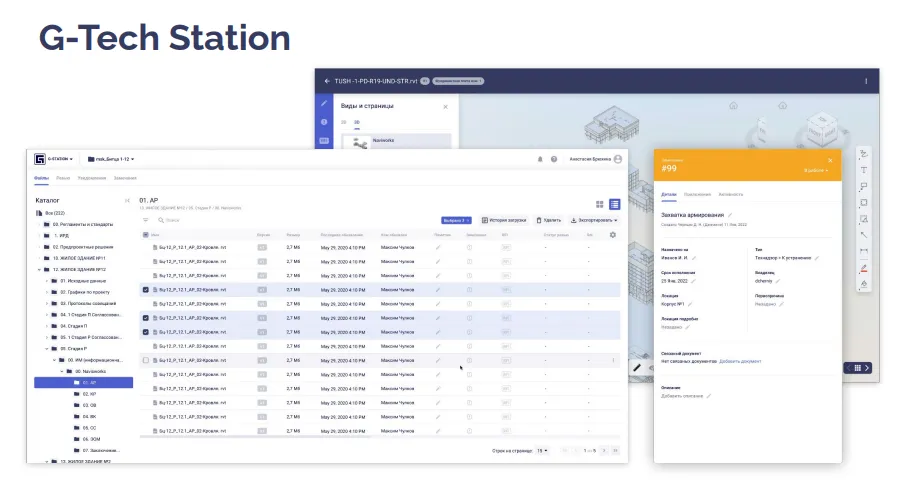909x493 pixels.
Task: Check the unchecked file row checkbox
Action: click(146, 360)
